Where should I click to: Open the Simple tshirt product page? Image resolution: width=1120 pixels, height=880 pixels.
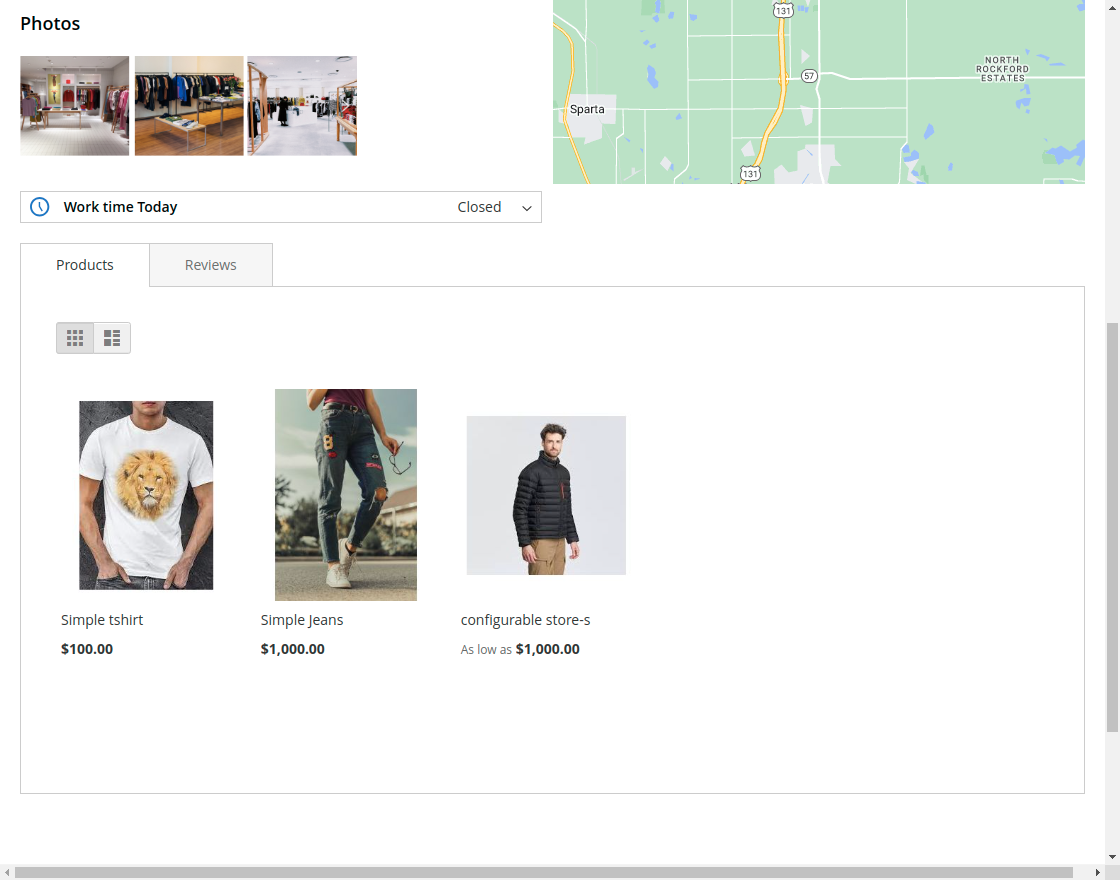pos(102,619)
